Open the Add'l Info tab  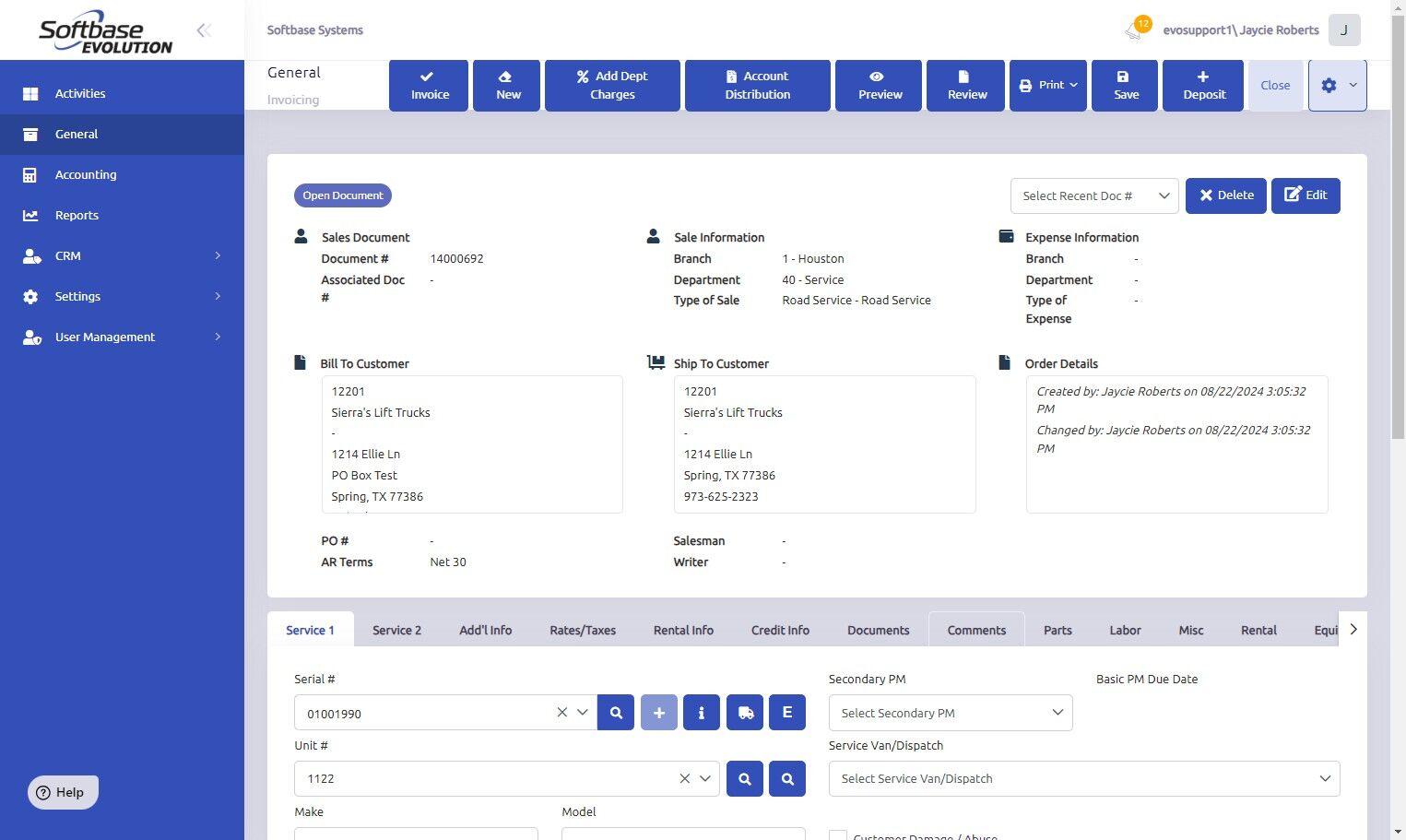pyautogui.click(x=486, y=631)
